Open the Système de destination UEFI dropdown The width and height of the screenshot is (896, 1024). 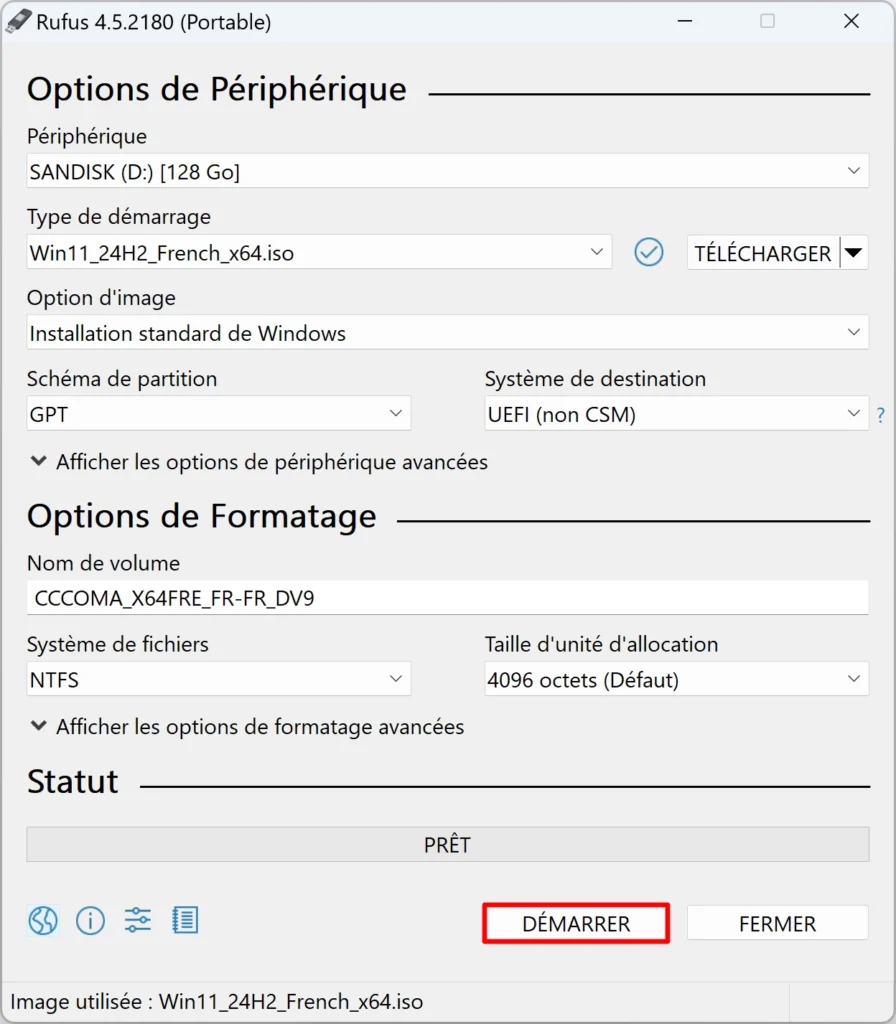[677, 413]
